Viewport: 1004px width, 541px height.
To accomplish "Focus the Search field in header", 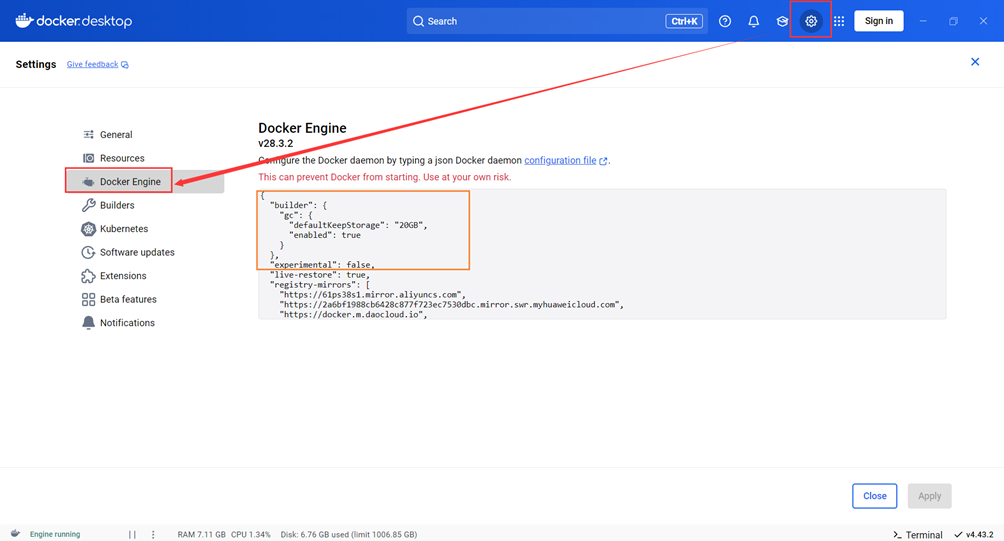I will tap(556, 21).
